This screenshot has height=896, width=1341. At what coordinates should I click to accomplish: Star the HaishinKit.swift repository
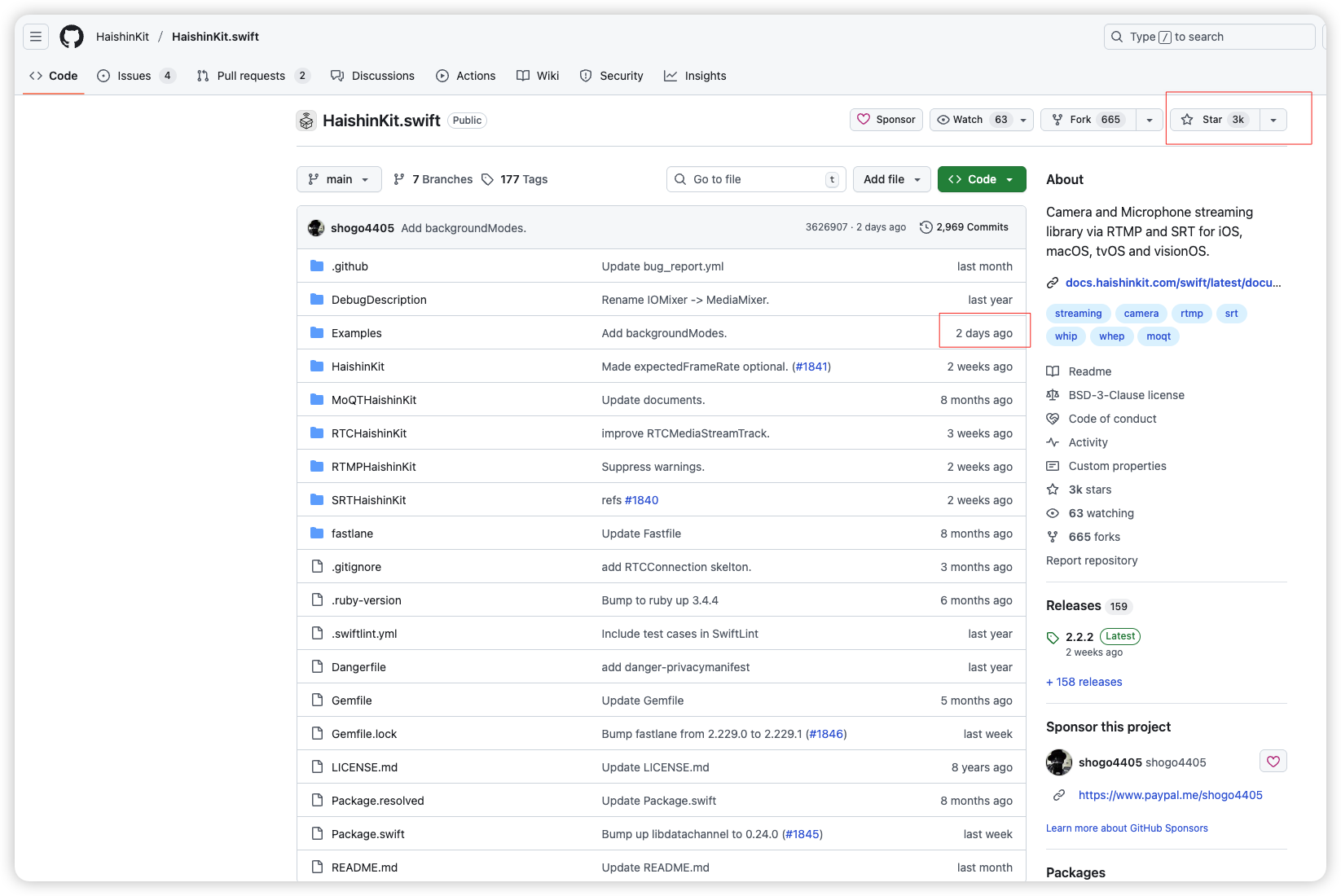[1215, 120]
